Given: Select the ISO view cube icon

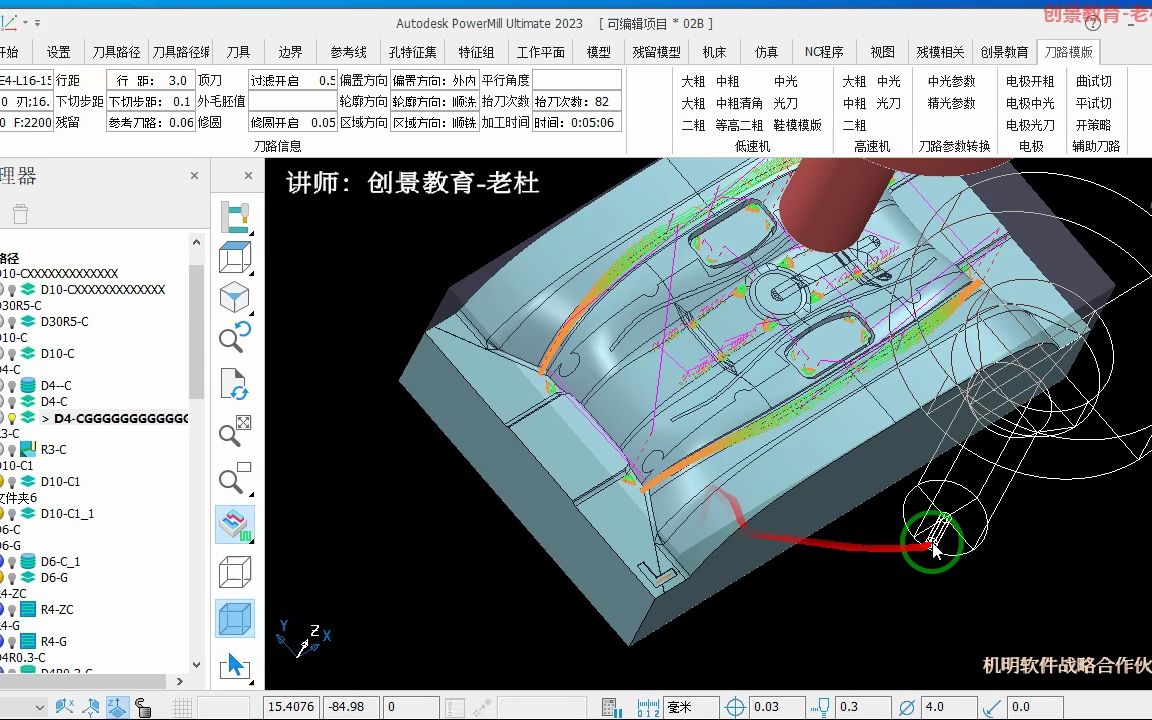Looking at the screenshot, I should point(235,298).
